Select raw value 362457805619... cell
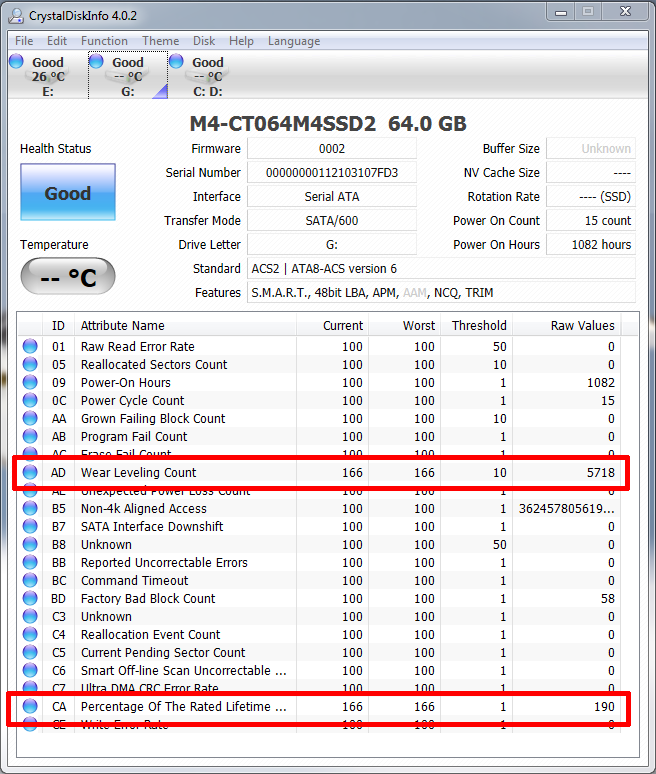 567,508
